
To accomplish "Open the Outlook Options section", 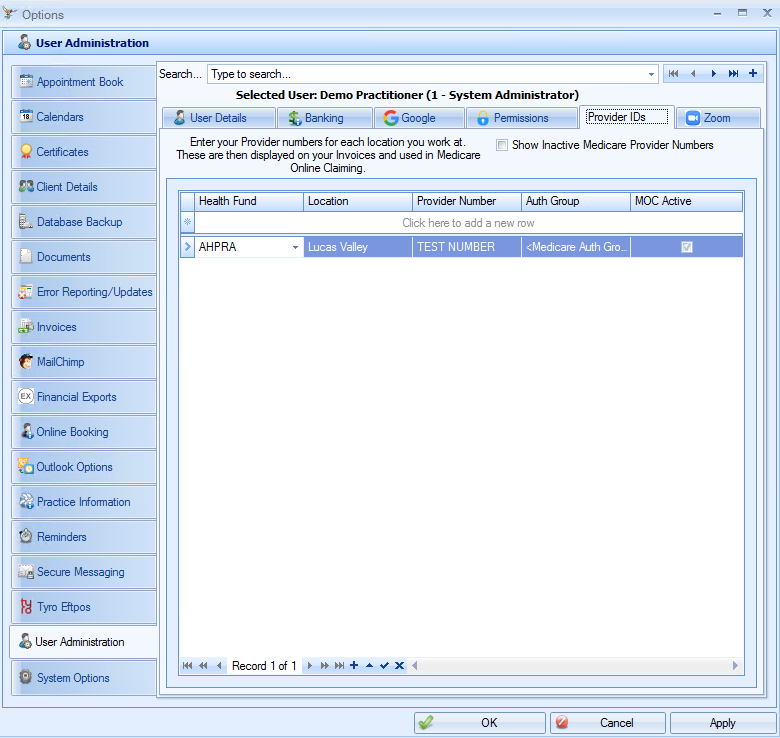I will click(x=84, y=467).
